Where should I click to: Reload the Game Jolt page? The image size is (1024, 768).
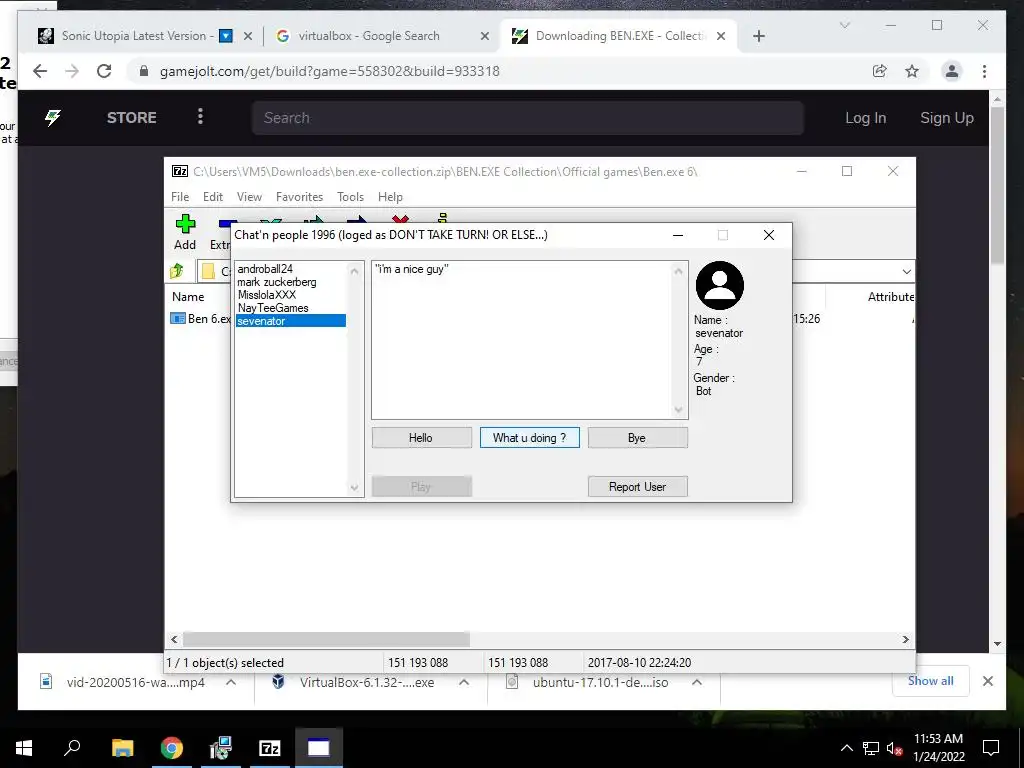(104, 71)
